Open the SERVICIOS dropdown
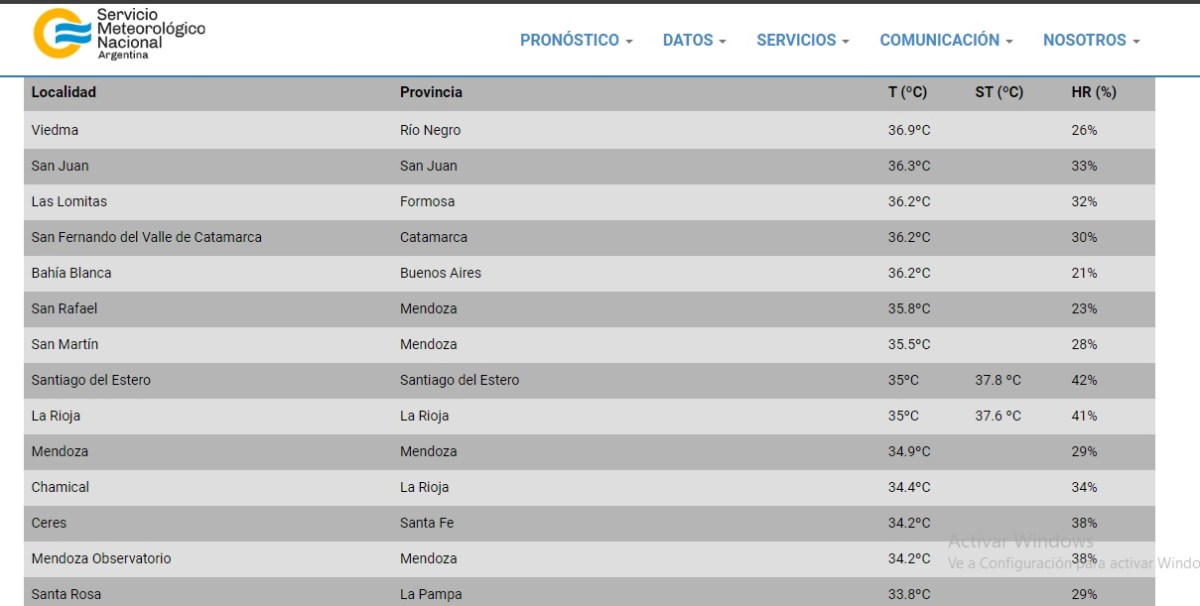The width and height of the screenshot is (1200, 606). pos(802,40)
